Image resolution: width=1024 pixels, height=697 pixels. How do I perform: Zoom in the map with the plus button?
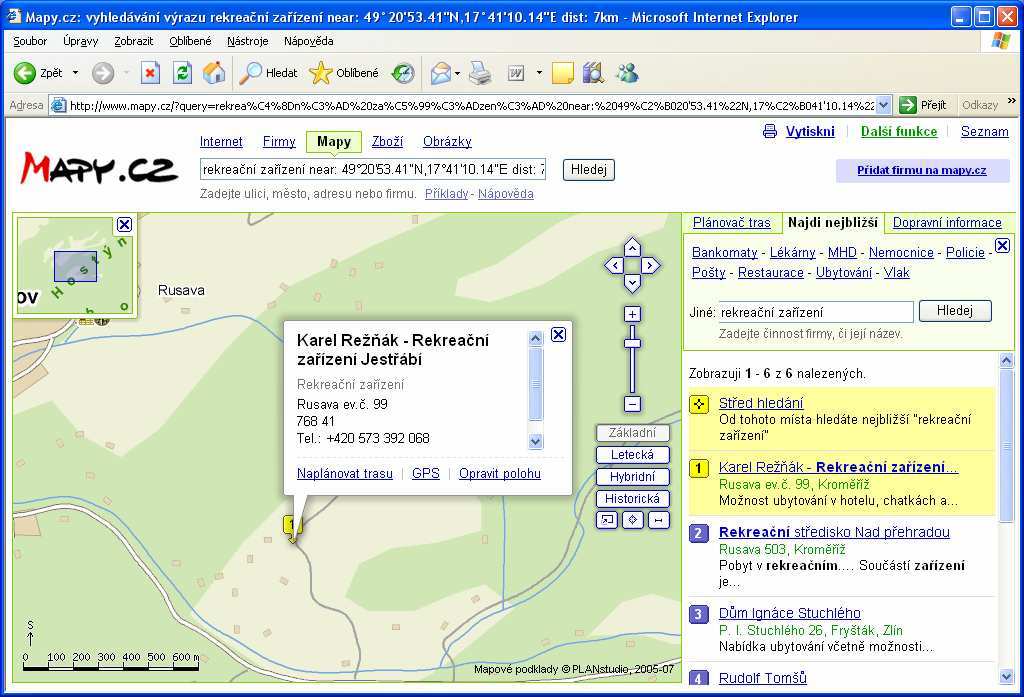pyautogui.click(x=632, y=314)
